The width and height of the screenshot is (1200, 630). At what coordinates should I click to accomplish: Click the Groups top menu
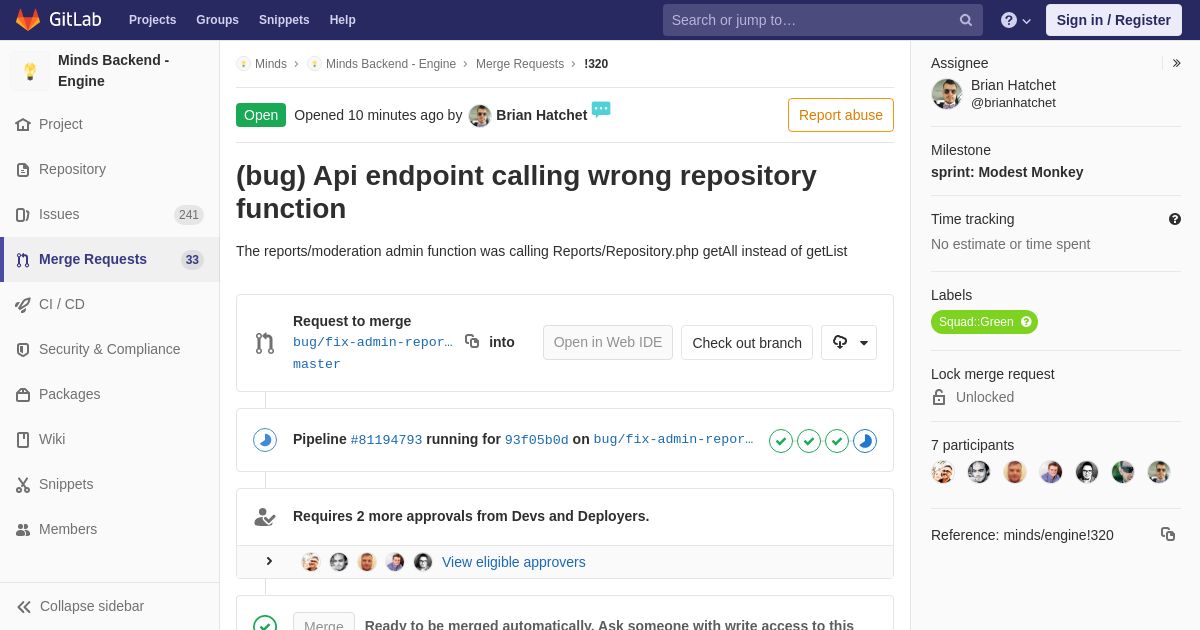coord(217,20)
